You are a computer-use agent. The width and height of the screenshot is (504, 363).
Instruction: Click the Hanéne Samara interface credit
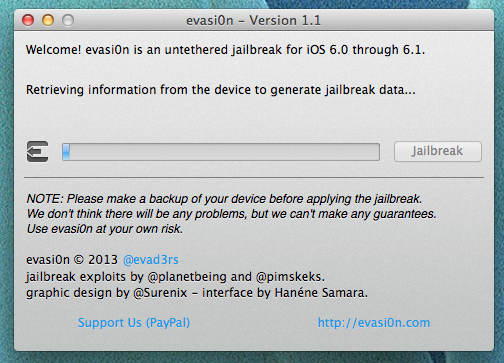(321, 293)
